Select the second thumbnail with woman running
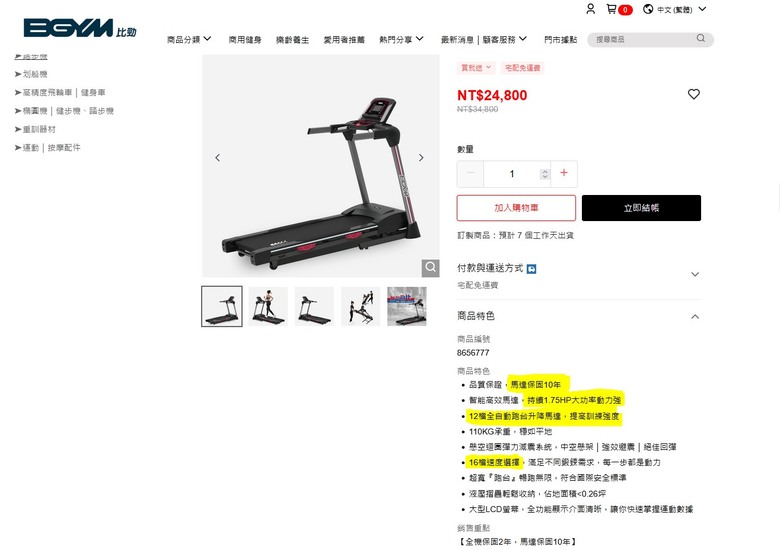Image resolution: width=780 pixels, height=550 pixels. coord(268,306)
